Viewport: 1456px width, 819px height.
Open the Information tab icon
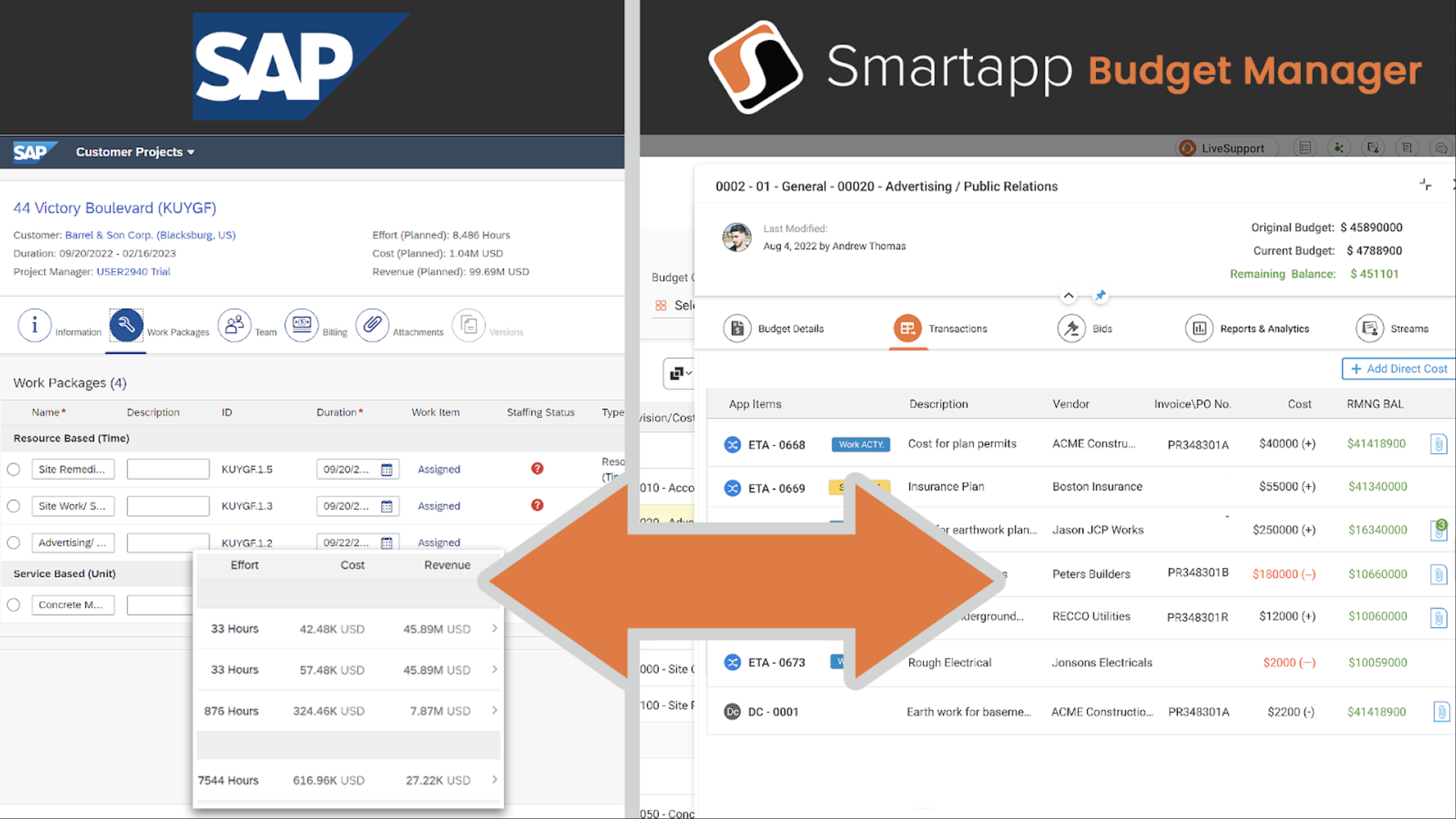[34, 325]
